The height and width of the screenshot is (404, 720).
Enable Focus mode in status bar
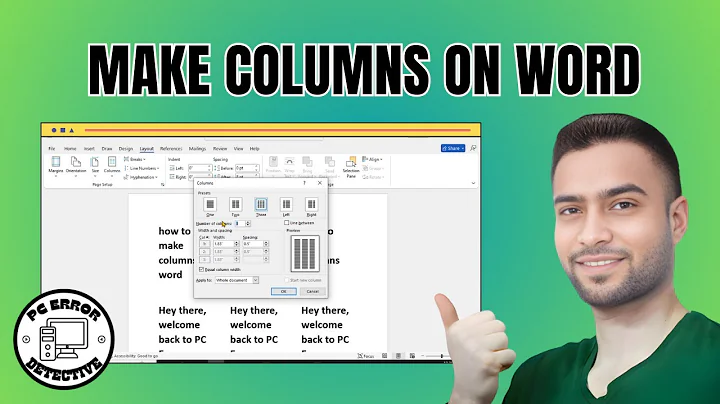[x=366, y=356]
